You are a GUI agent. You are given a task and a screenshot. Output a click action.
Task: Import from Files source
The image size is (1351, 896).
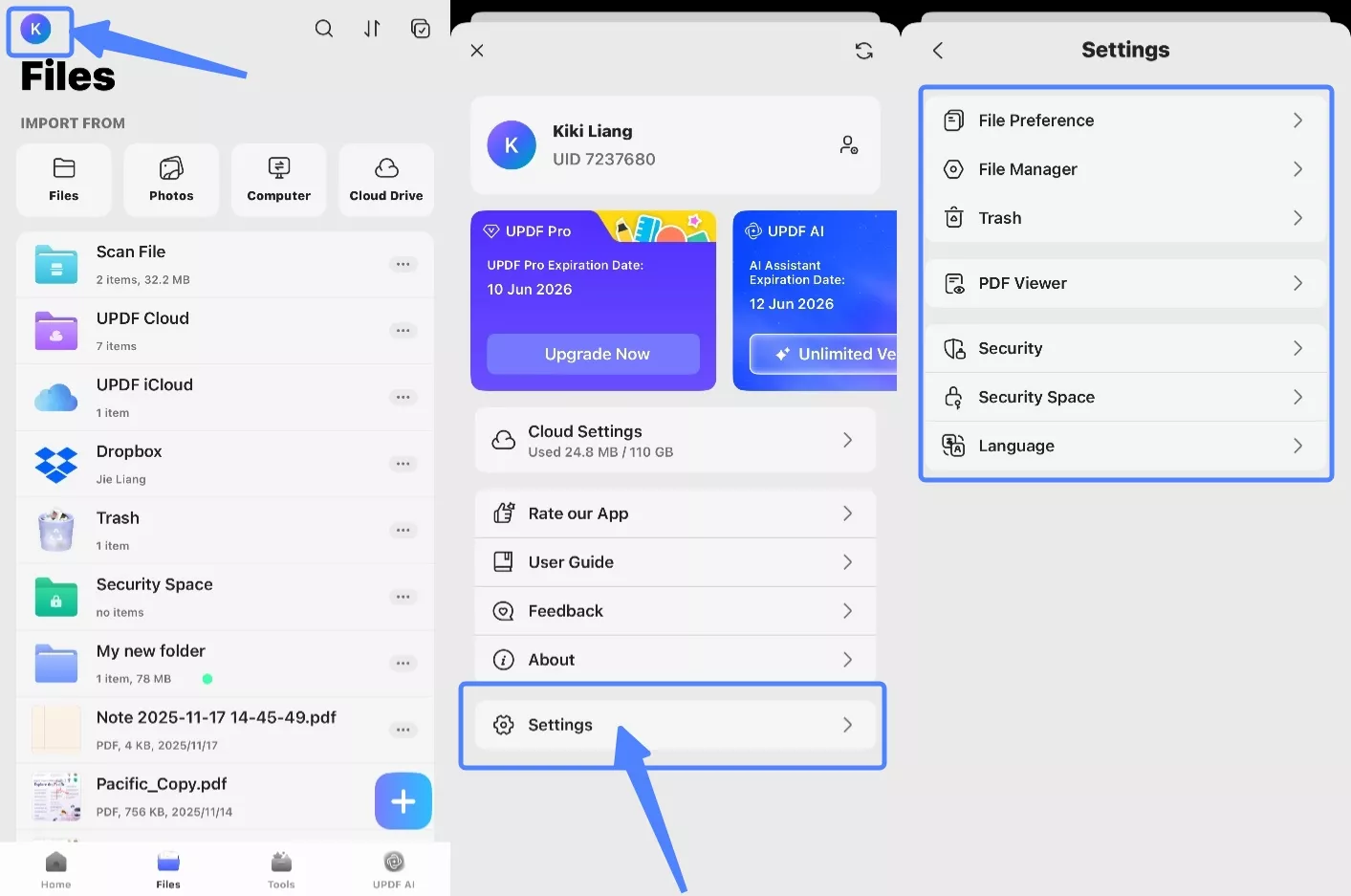point(64,180)
